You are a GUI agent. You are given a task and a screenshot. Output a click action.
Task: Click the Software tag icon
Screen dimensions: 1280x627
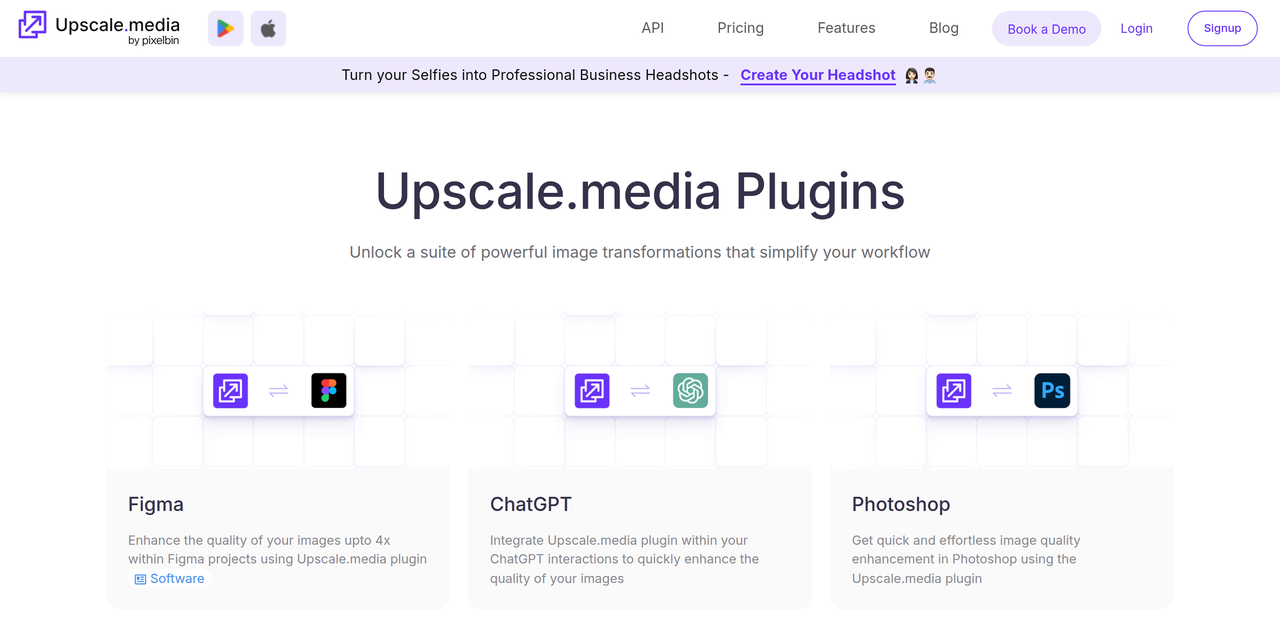coord(140,579)
